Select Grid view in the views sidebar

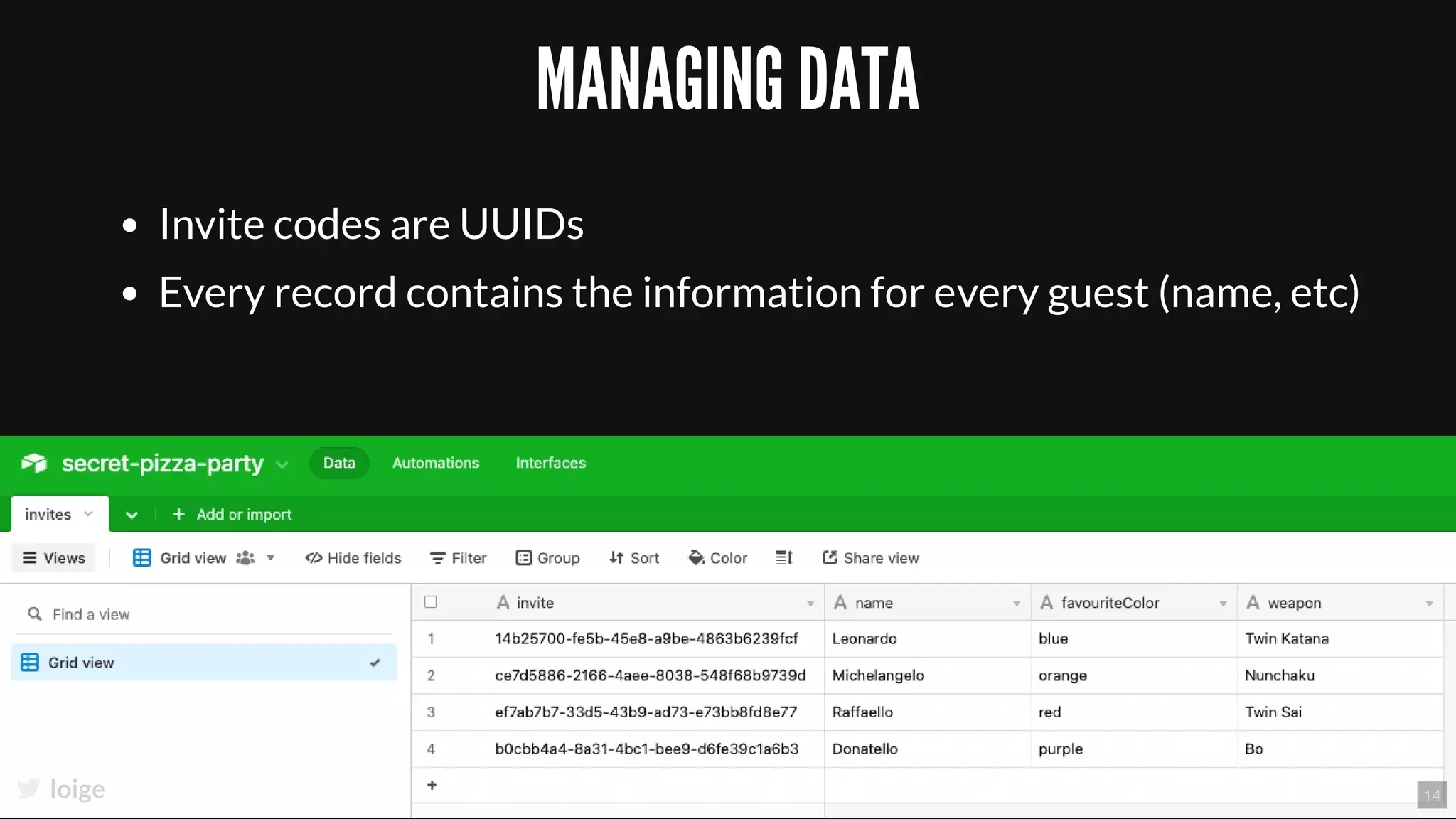[x=204, y=663]
